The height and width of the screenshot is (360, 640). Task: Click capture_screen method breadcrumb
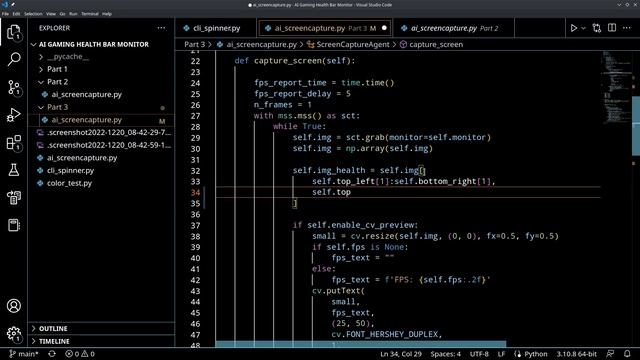click(x=436, y=44)
